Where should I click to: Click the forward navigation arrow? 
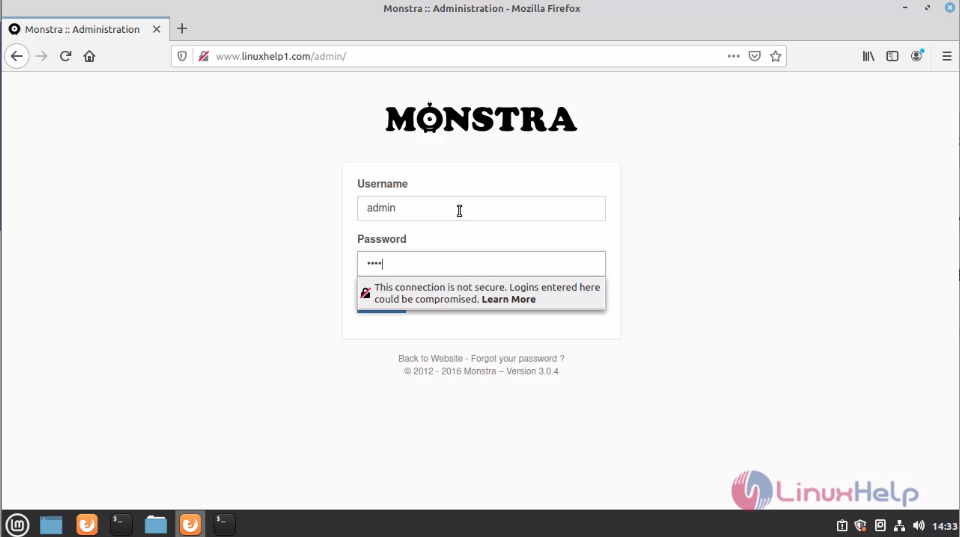click(x=41, y=56)
